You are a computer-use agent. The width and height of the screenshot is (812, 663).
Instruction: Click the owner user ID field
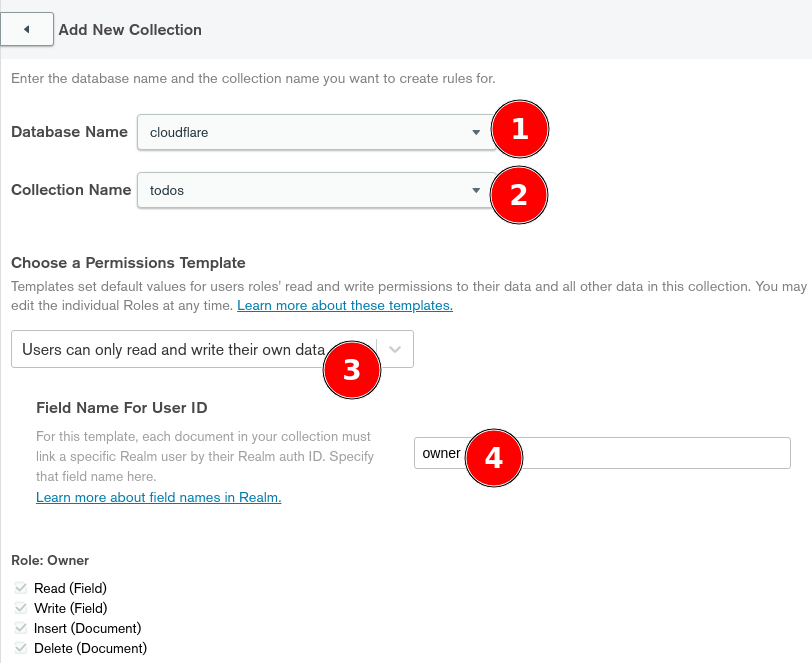click(602, 453)
